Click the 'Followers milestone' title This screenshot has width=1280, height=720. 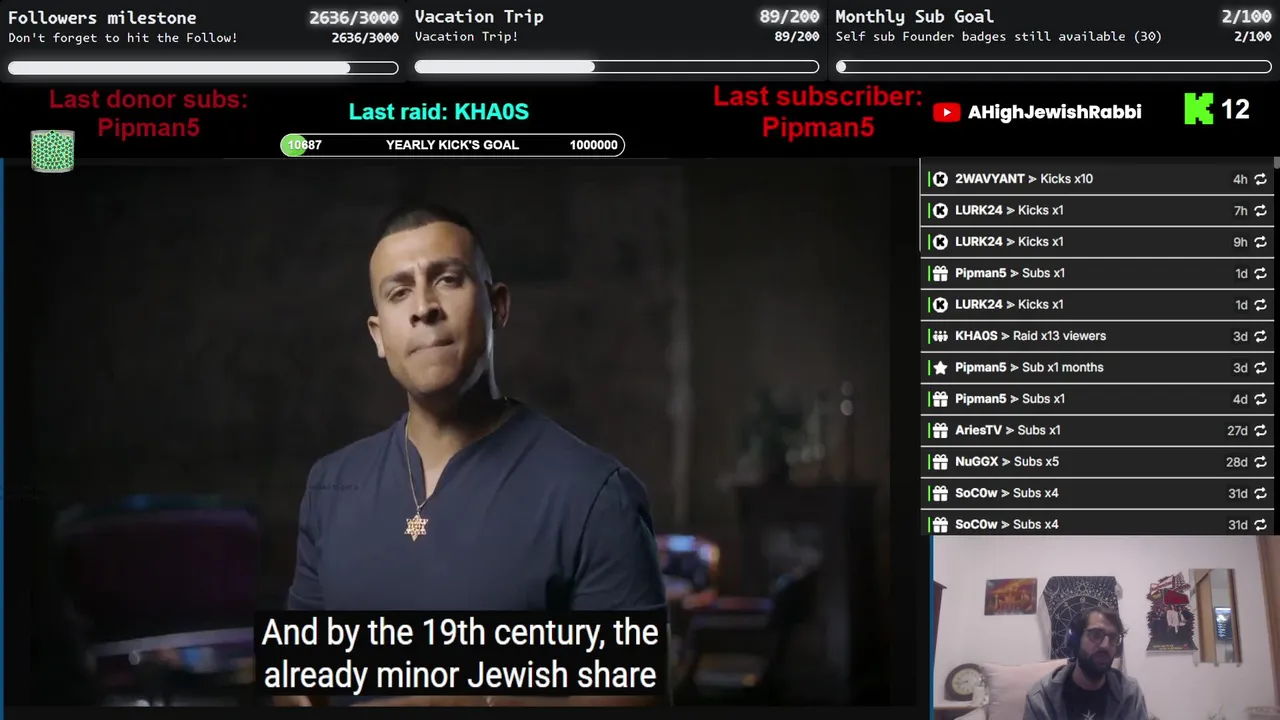(x=102, y=17)
